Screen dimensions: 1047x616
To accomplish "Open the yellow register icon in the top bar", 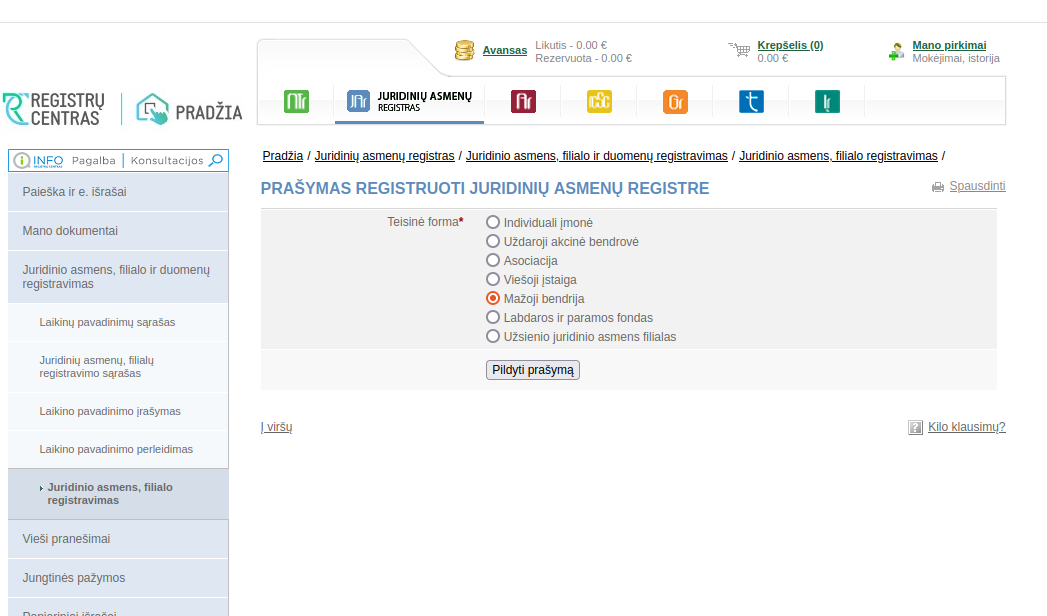I will click(x=599, y=101).
